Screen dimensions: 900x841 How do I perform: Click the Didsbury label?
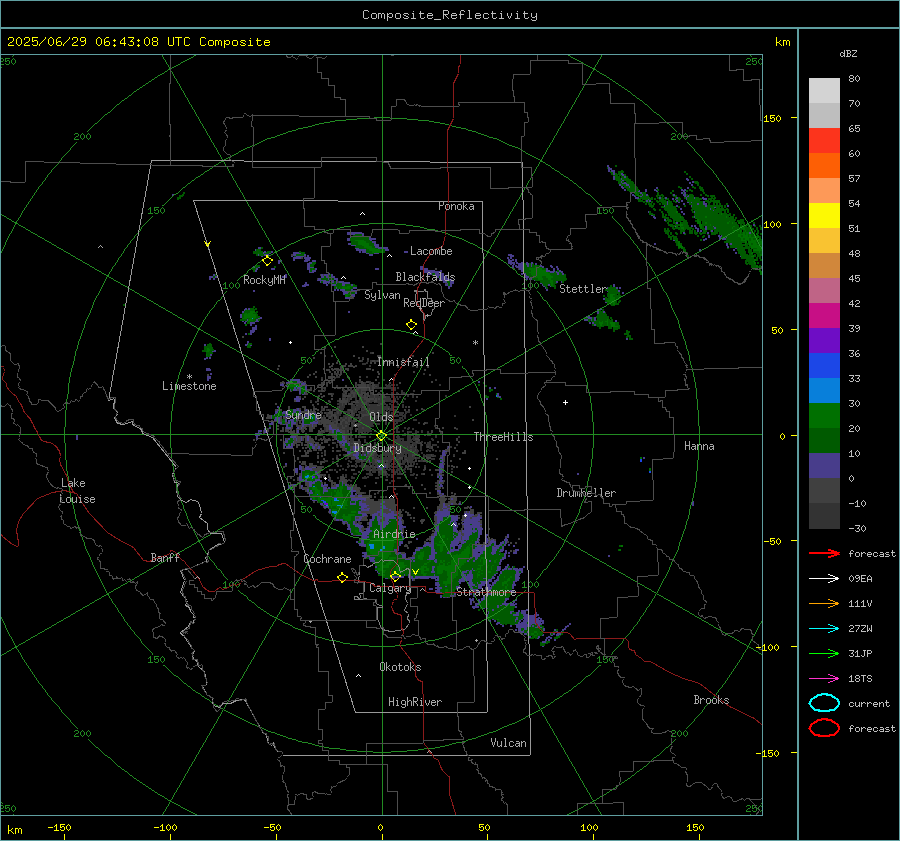pos(377,448)
